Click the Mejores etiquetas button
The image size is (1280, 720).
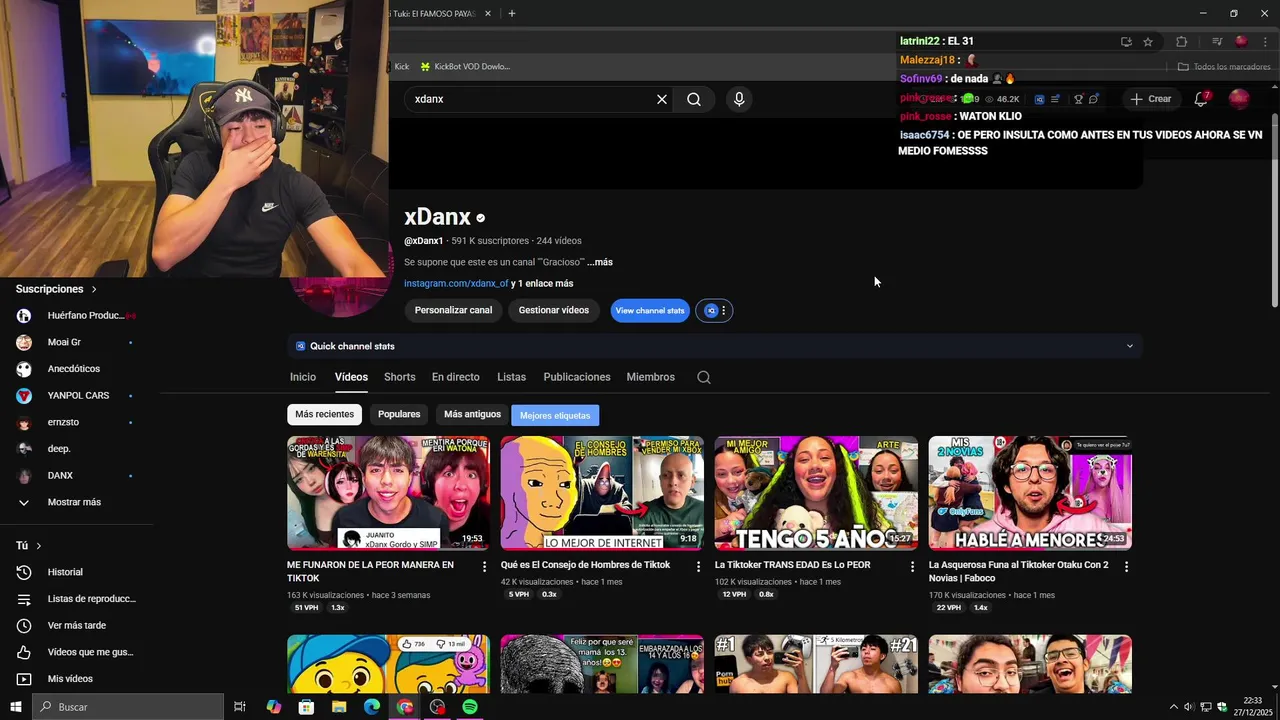(555, 415)
